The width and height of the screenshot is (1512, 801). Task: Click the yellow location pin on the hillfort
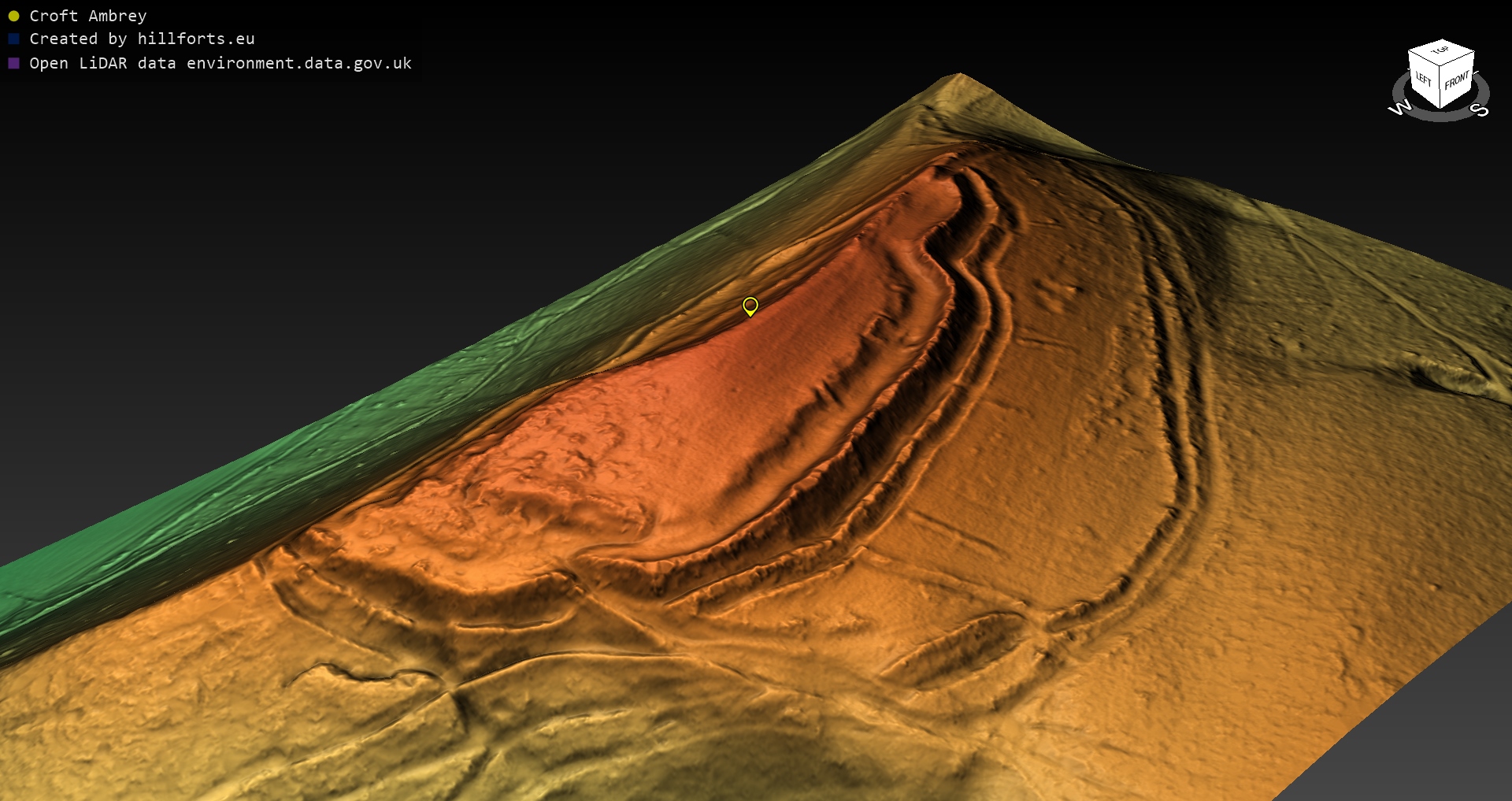[750, 306]
